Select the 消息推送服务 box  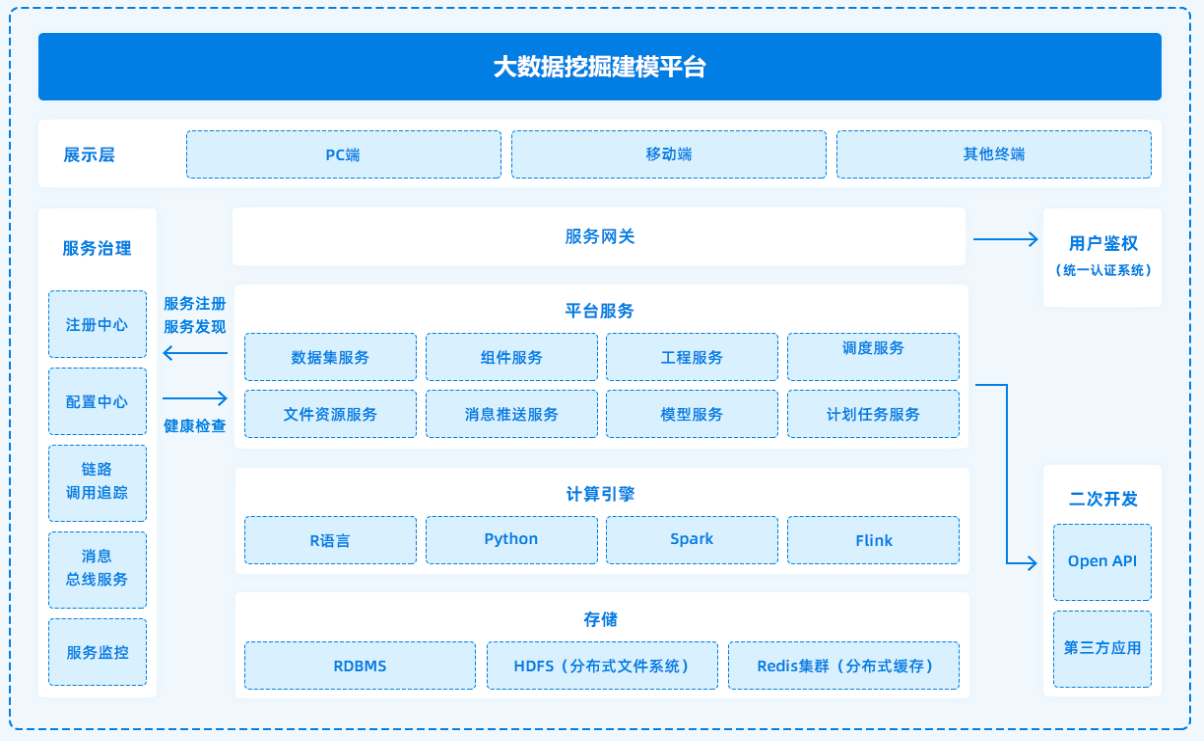(511, 414)
